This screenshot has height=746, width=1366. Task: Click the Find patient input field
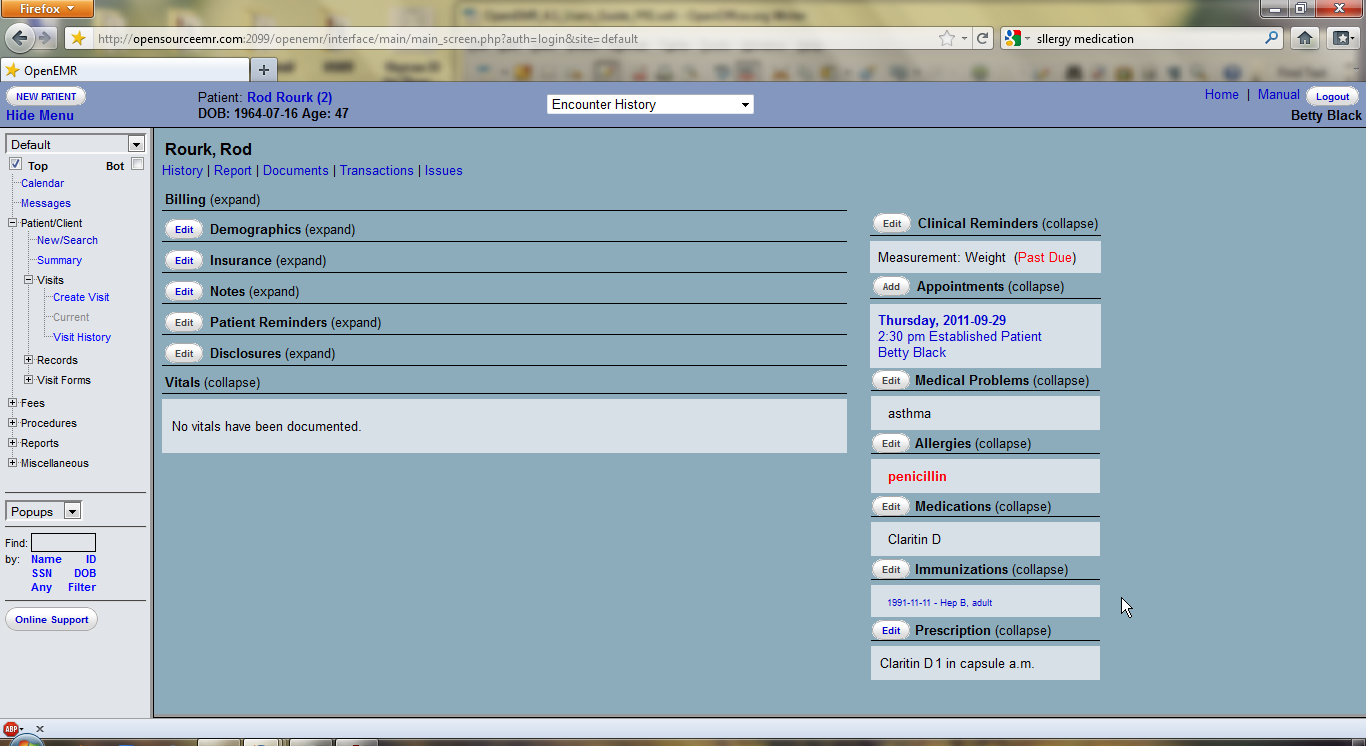tap(63, 543)
